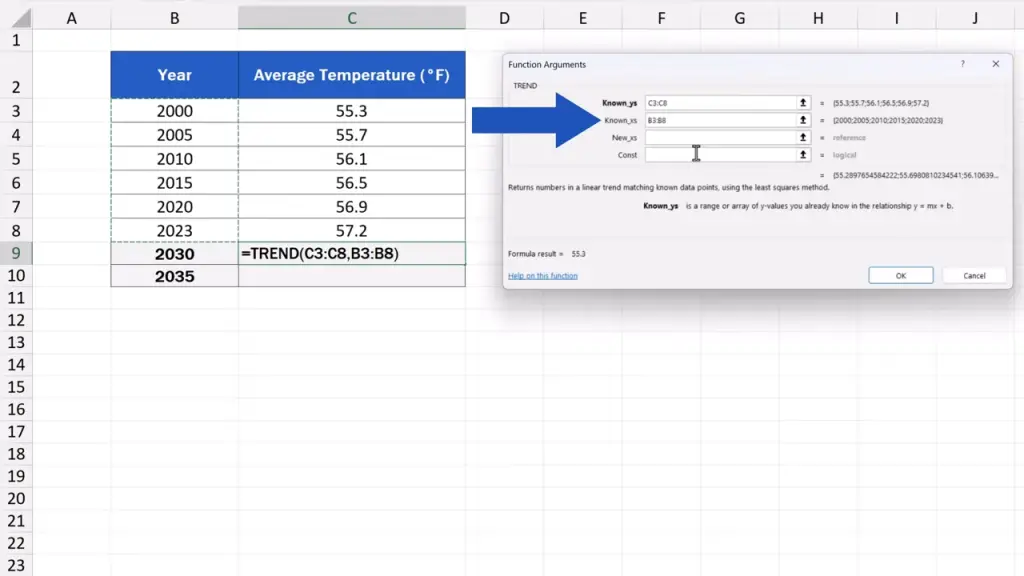Open the Help on this function link

(x=543, y=276)
